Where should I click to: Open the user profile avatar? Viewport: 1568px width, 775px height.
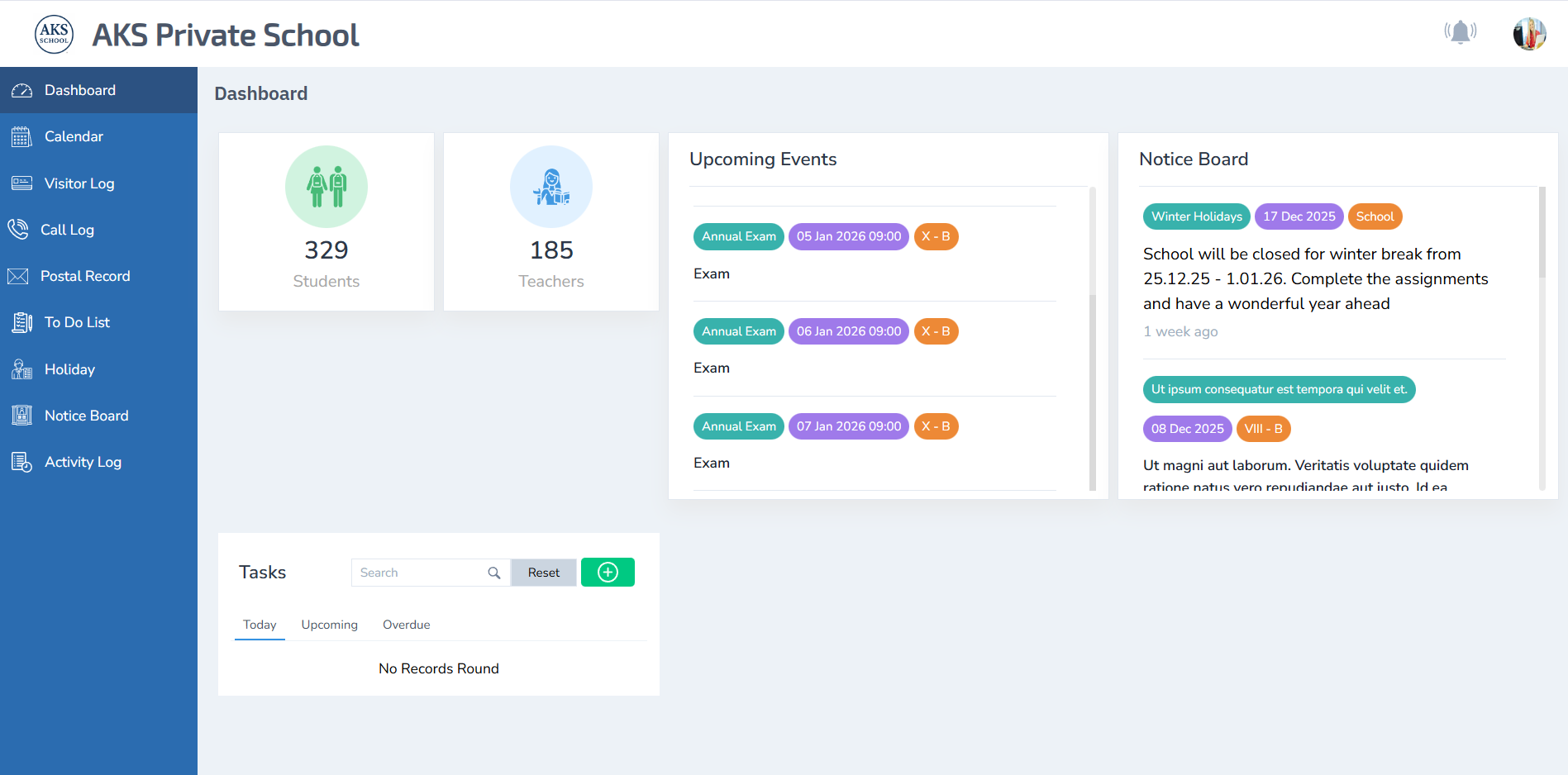tap(1529, 34)
